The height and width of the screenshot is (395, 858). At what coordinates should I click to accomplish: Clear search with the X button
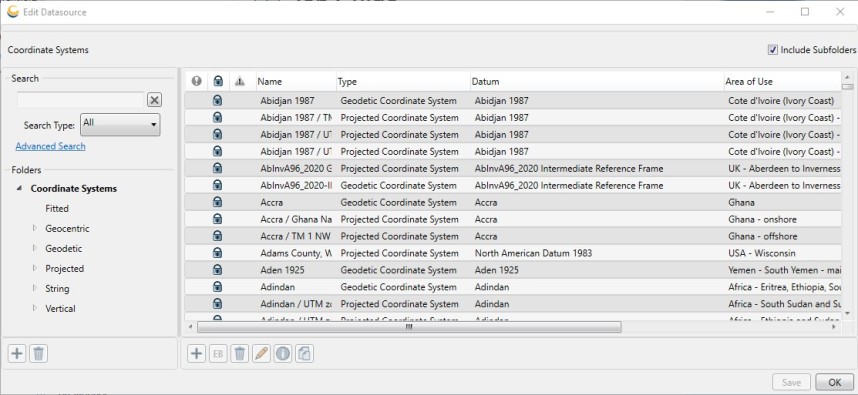pyautogui.click(x=154, y=100)
